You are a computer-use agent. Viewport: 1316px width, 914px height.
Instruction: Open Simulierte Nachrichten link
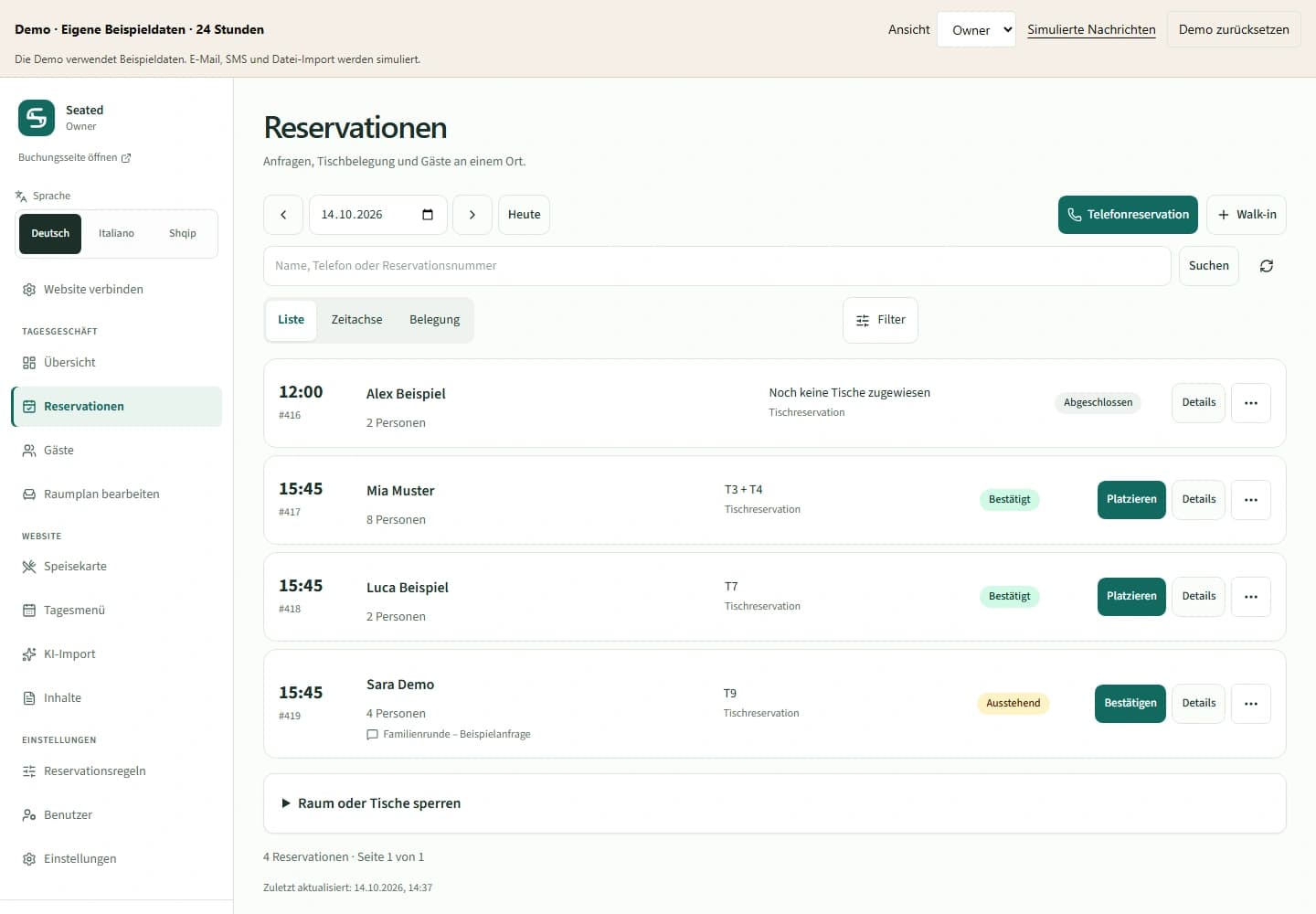pos(1091,29)
